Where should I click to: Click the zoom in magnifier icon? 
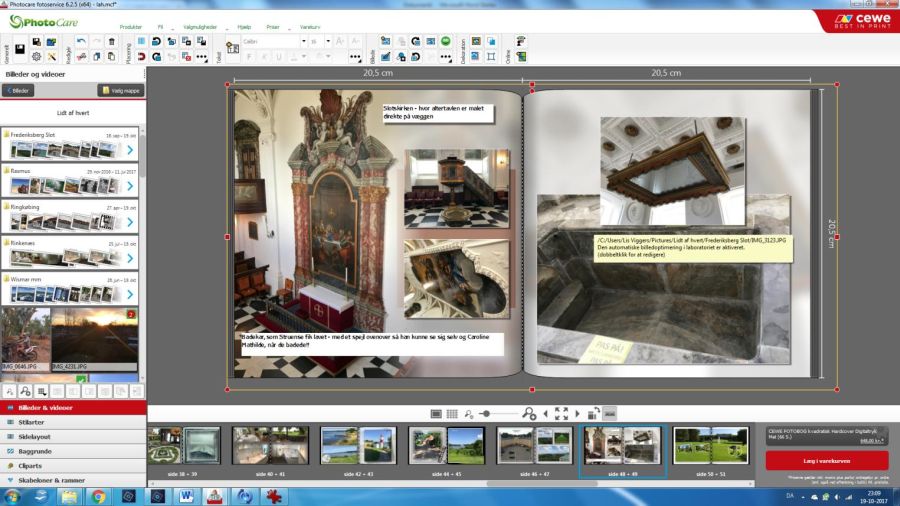click(x=529, y=413)
